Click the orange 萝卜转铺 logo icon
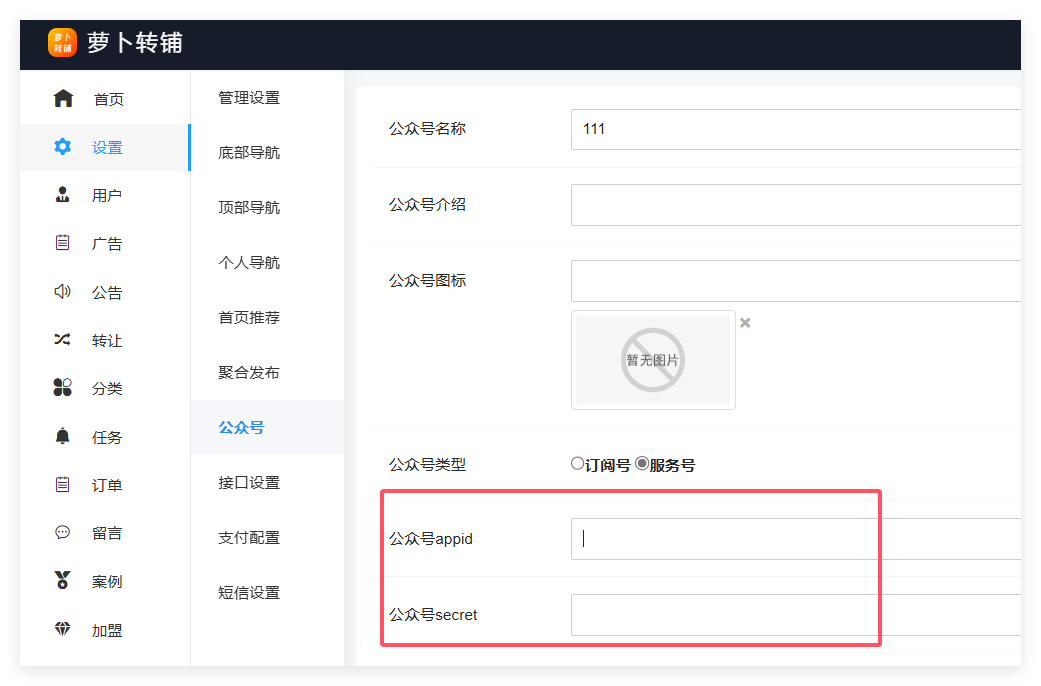 tap(62, 43)
